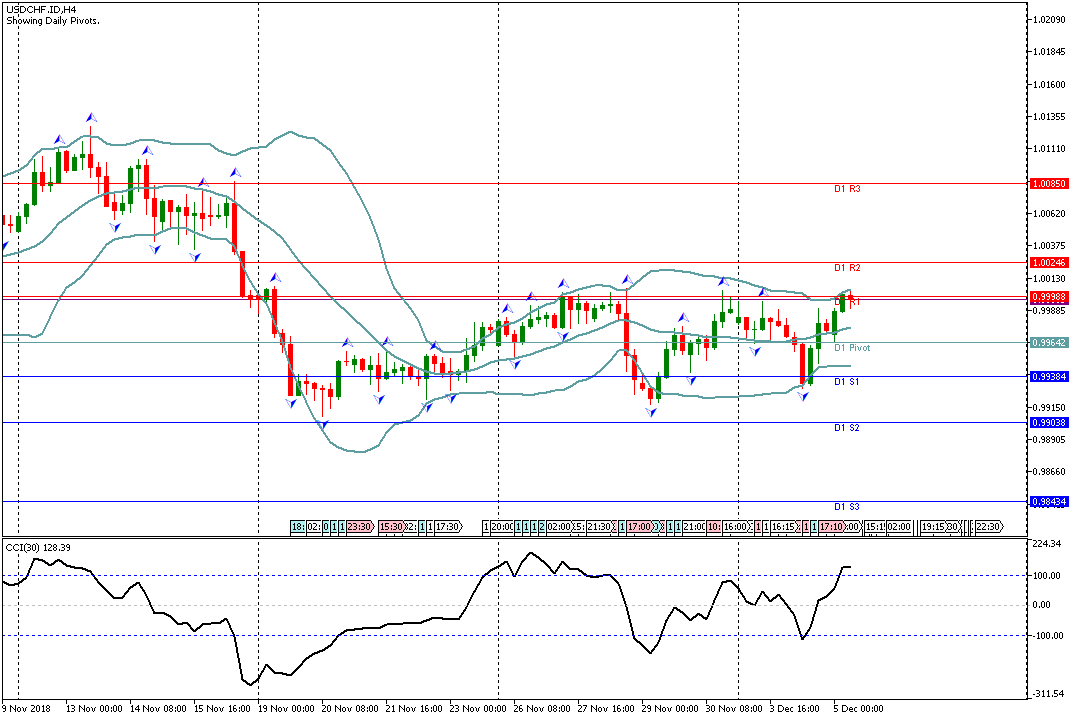Click the pink 17:00 news event marker
The width and height of the screenshot is (1080, 720).
tap(640, 527)
